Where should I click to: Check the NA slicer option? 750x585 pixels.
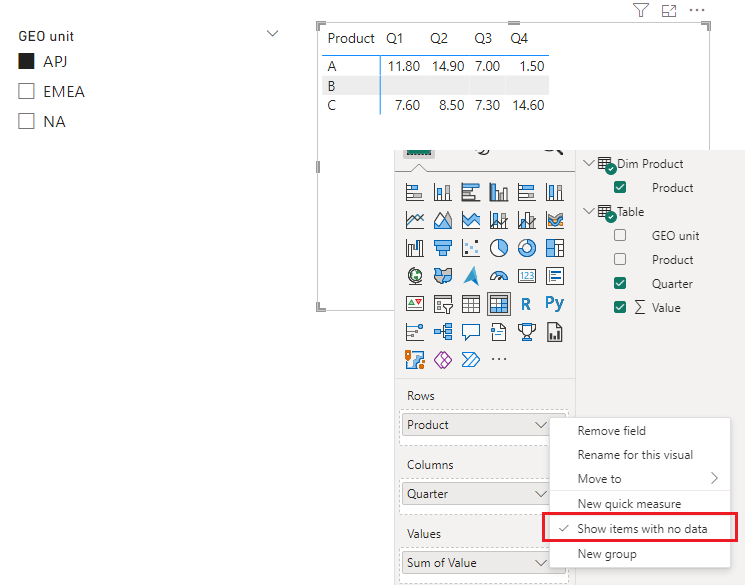26,121
